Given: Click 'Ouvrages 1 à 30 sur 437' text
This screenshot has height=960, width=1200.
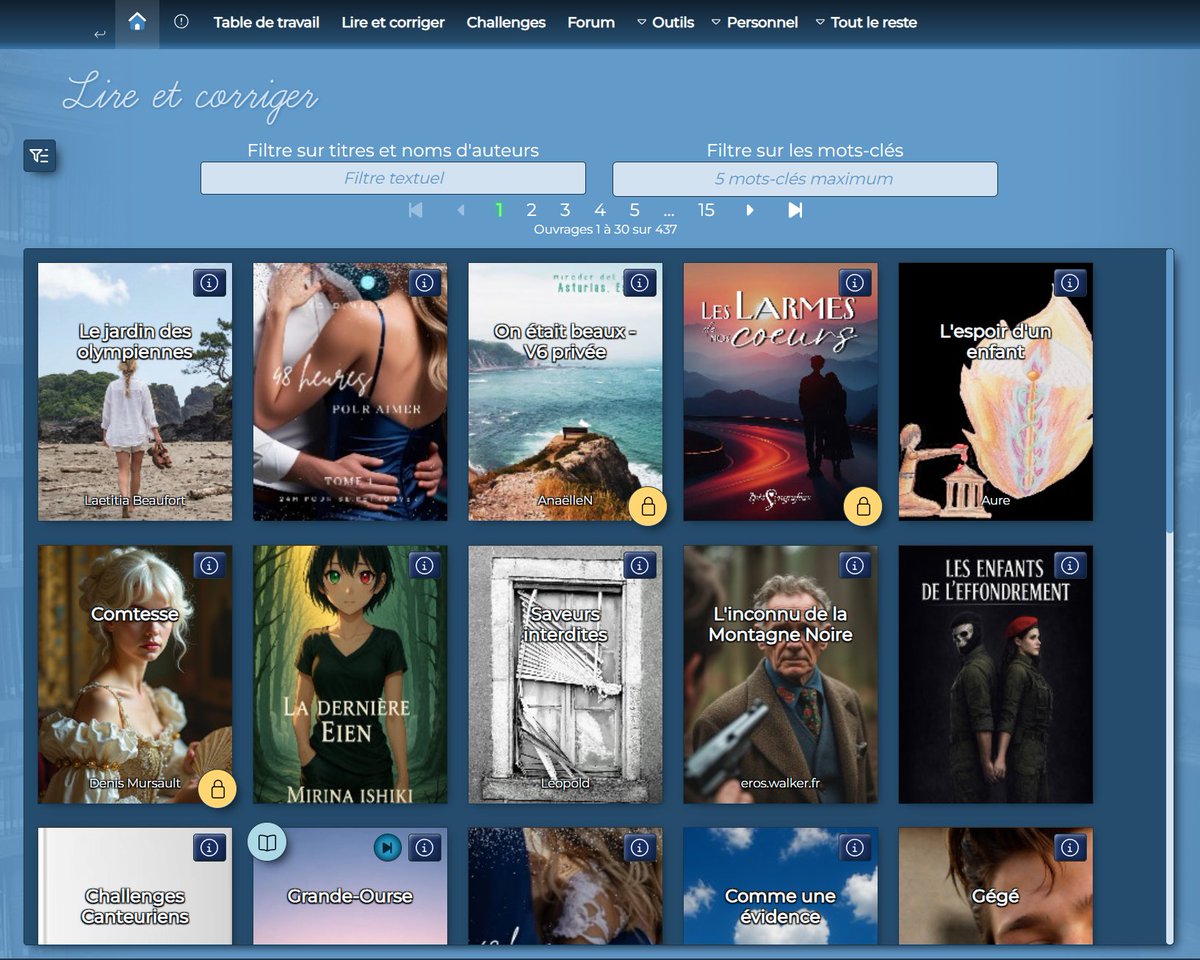Looking at the screenshot, I should click(605, 229).
